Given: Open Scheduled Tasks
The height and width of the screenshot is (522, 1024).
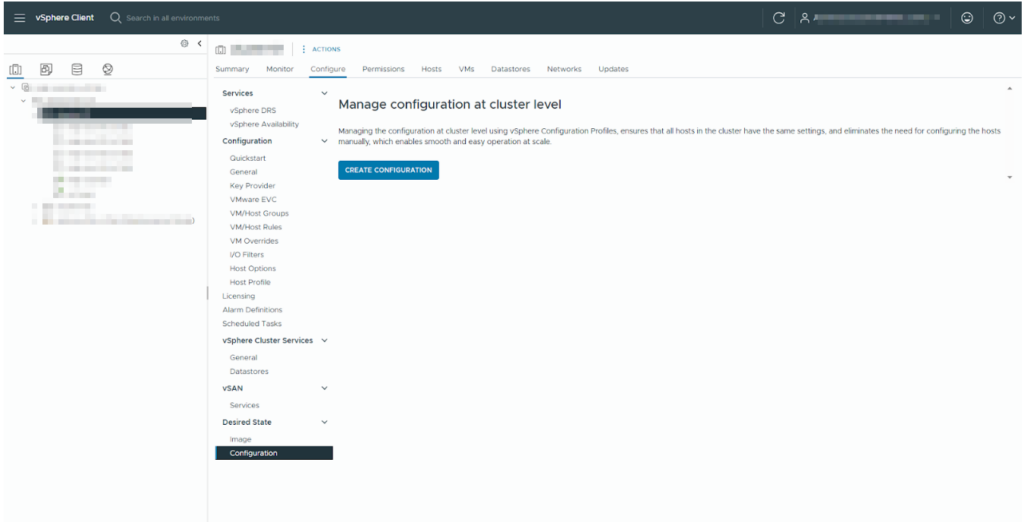Looking at the screenshot, I should pos(252,323).
